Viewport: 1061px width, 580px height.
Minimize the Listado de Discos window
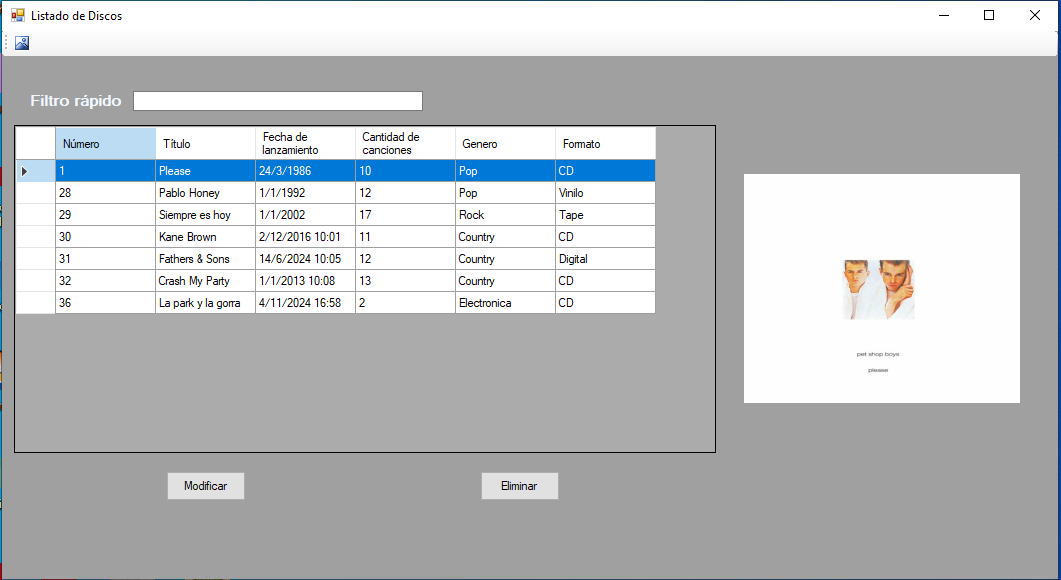click(943, 15)
